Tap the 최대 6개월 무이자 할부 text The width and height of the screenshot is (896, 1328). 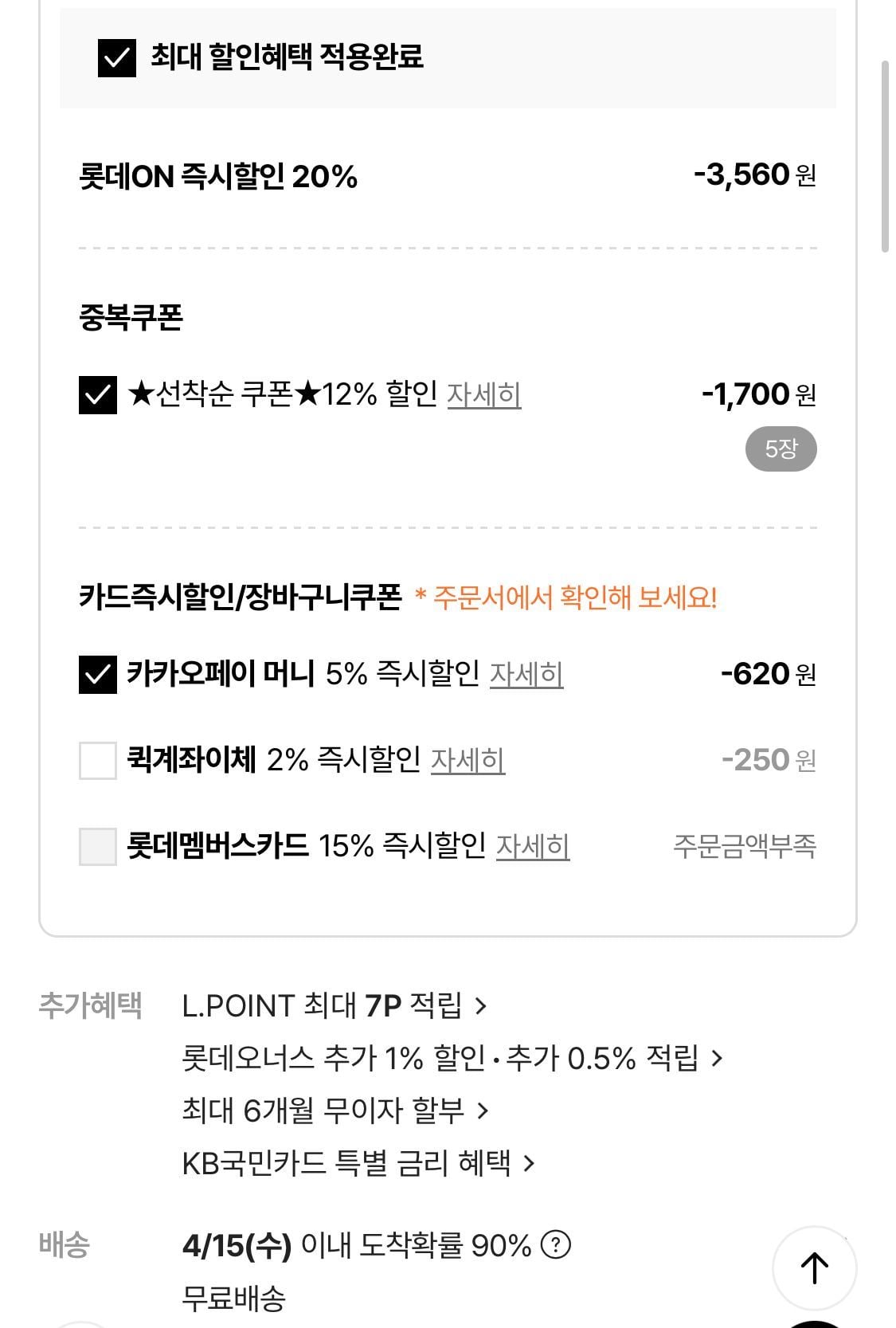(x=323, y=1111)
